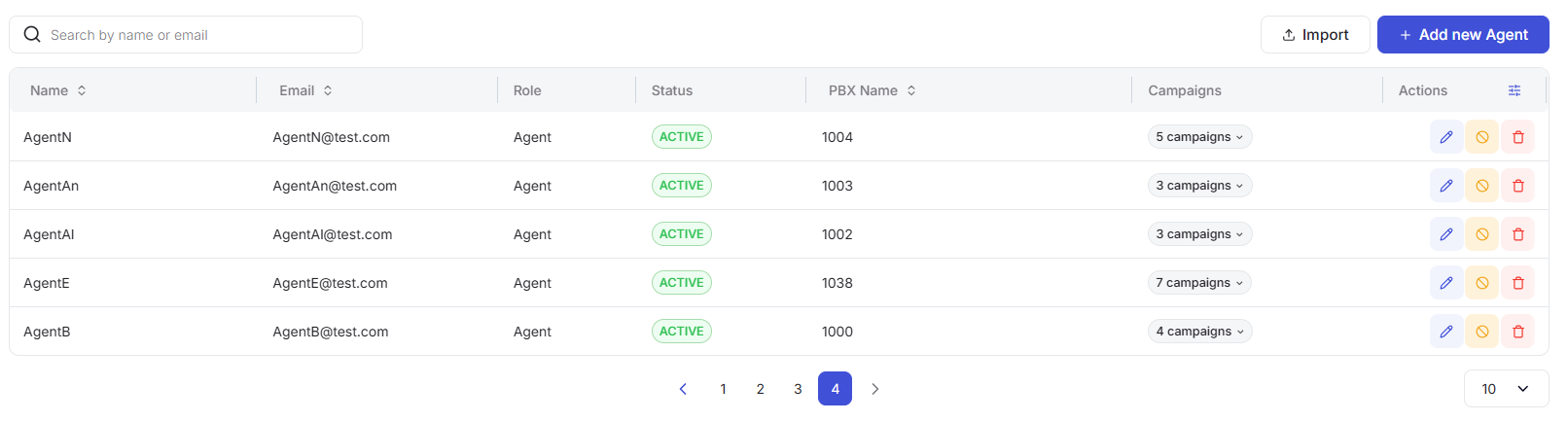Deactivate AgentE via the block icon
The image size is (1568, 422).
[x=1482, y=283]
